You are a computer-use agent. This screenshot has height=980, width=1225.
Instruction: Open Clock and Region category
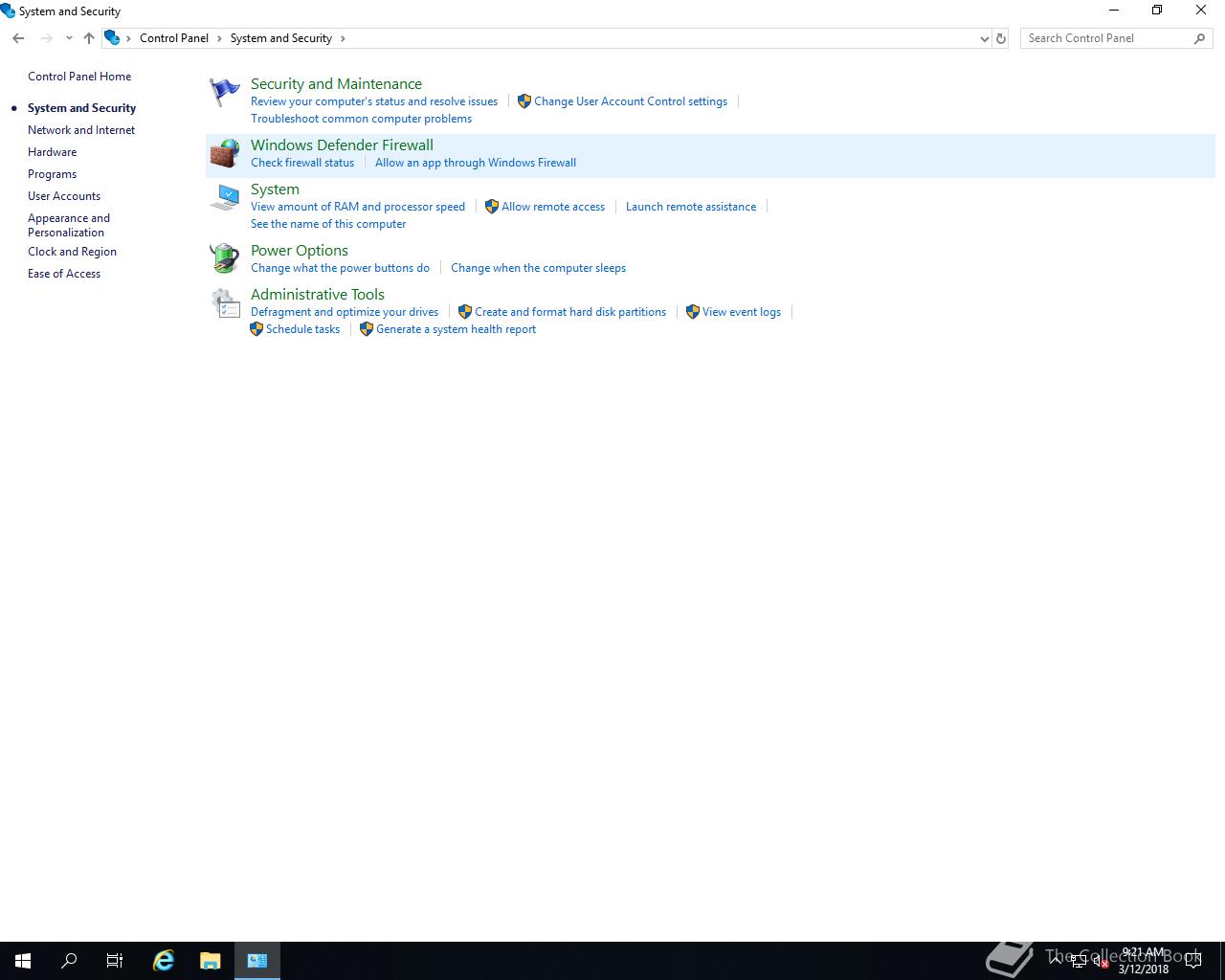pyautogui.click(x=72, y=252)
